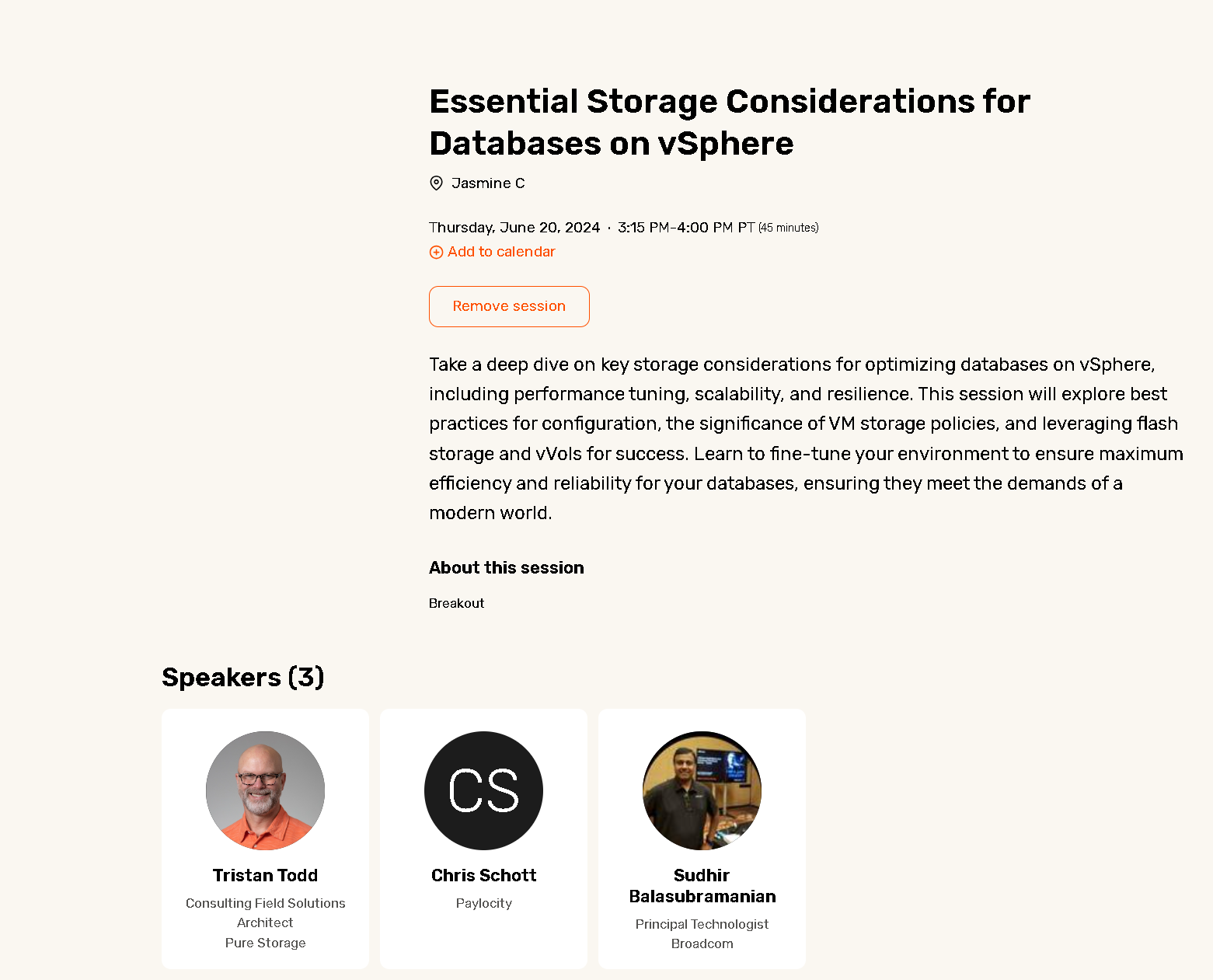This screenshot has width=1213, height=980.
Task: Click the Breakout session type label
Action: [x=456, y=603]
